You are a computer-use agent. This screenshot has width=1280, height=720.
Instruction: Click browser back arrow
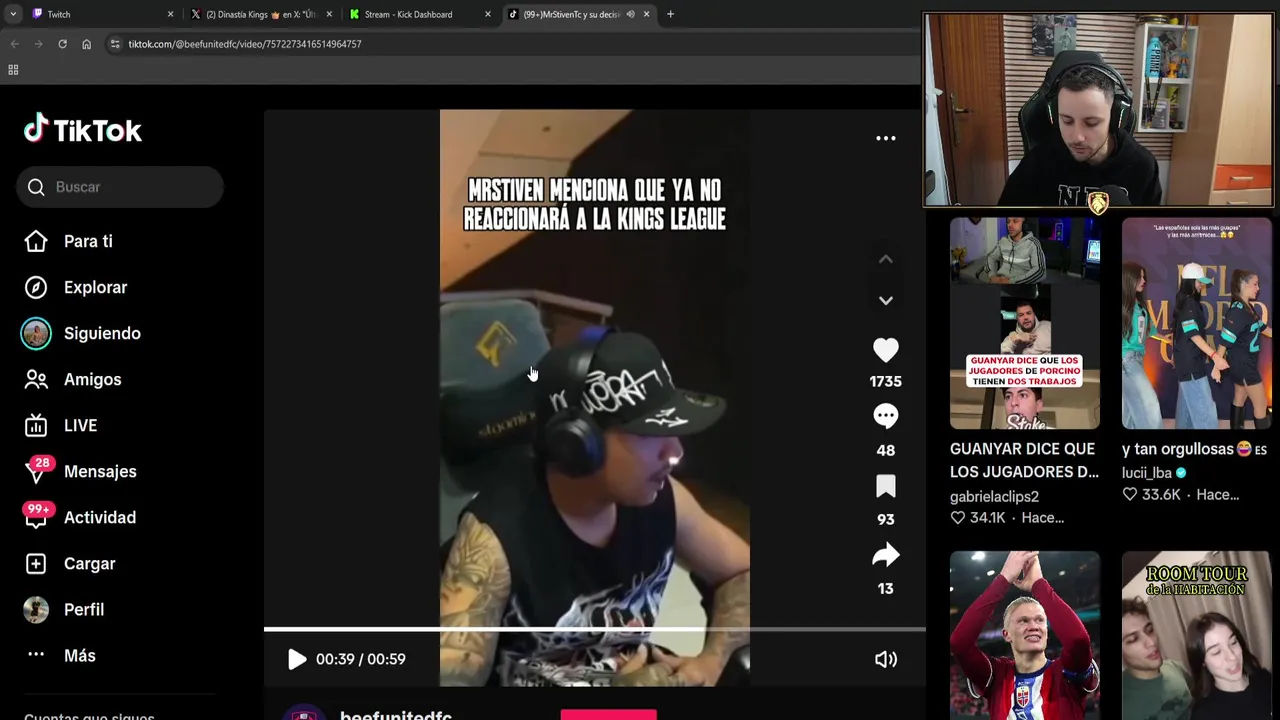pos(14,44)
